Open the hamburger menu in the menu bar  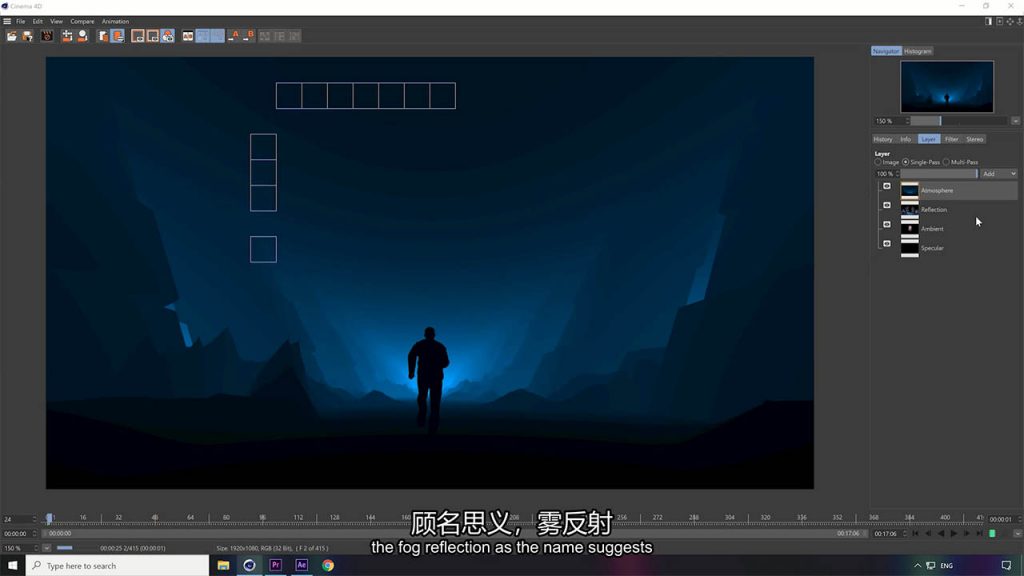[x=7, y=22]
